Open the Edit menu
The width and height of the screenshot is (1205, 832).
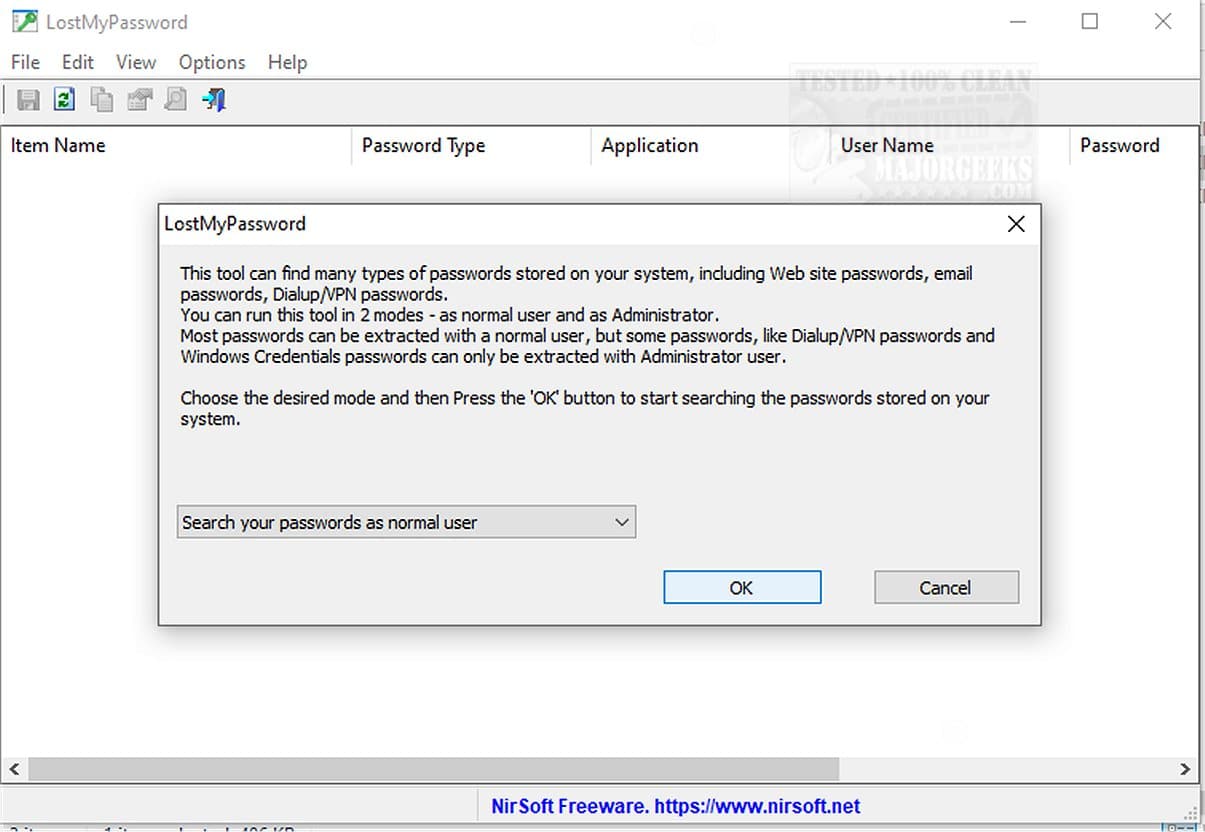pos(78,62)
